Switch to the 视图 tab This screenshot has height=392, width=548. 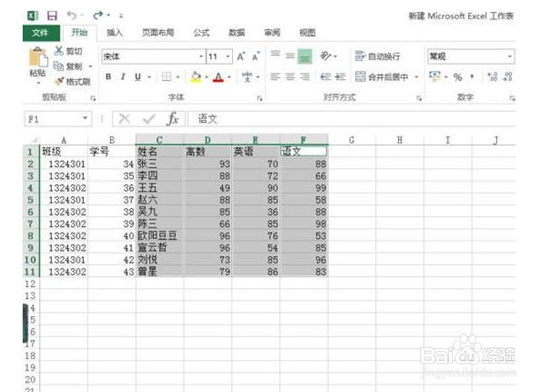click(x=307, y=33)
